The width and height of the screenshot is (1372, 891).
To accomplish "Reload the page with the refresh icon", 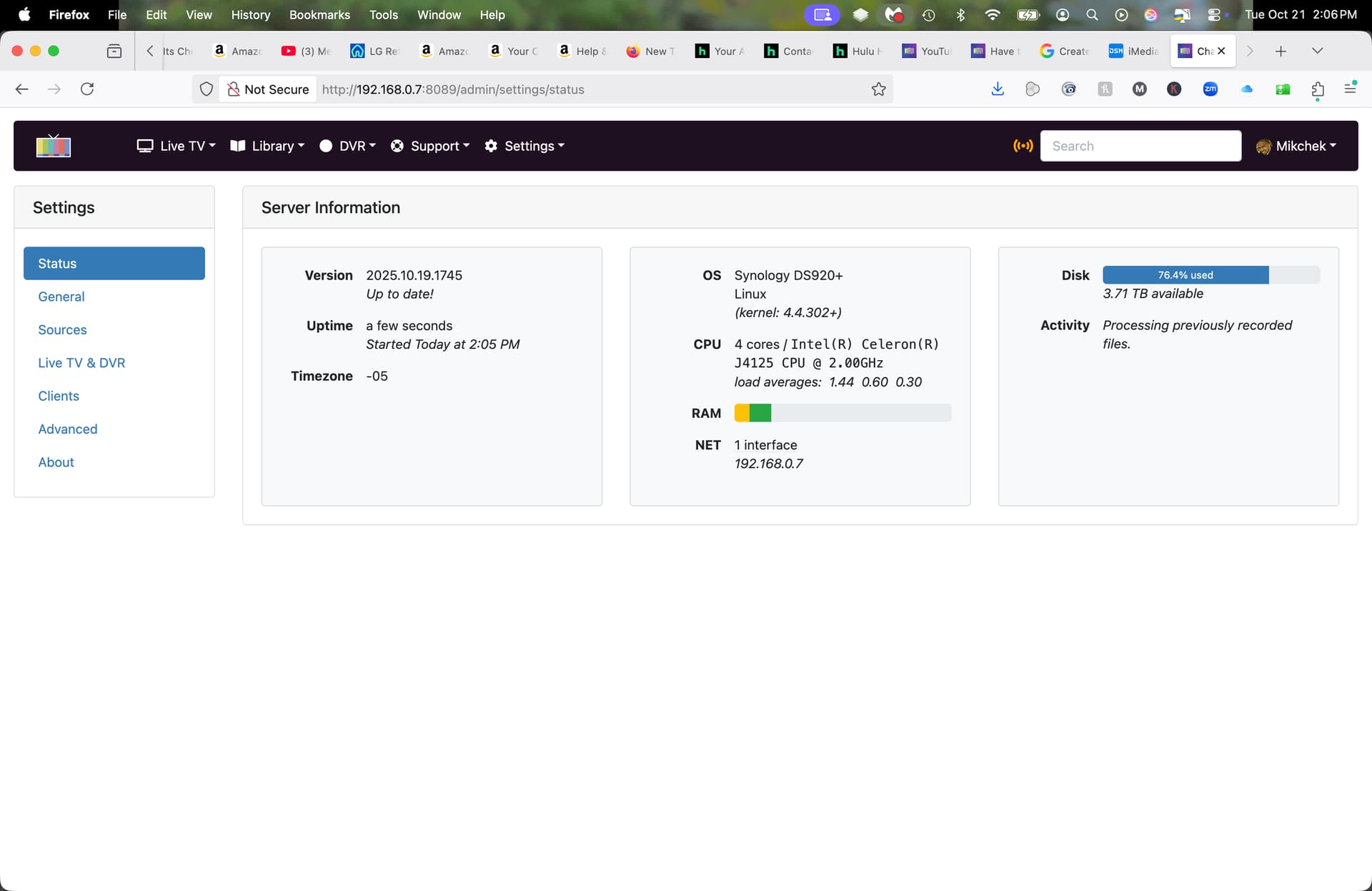I will point(87,89).
